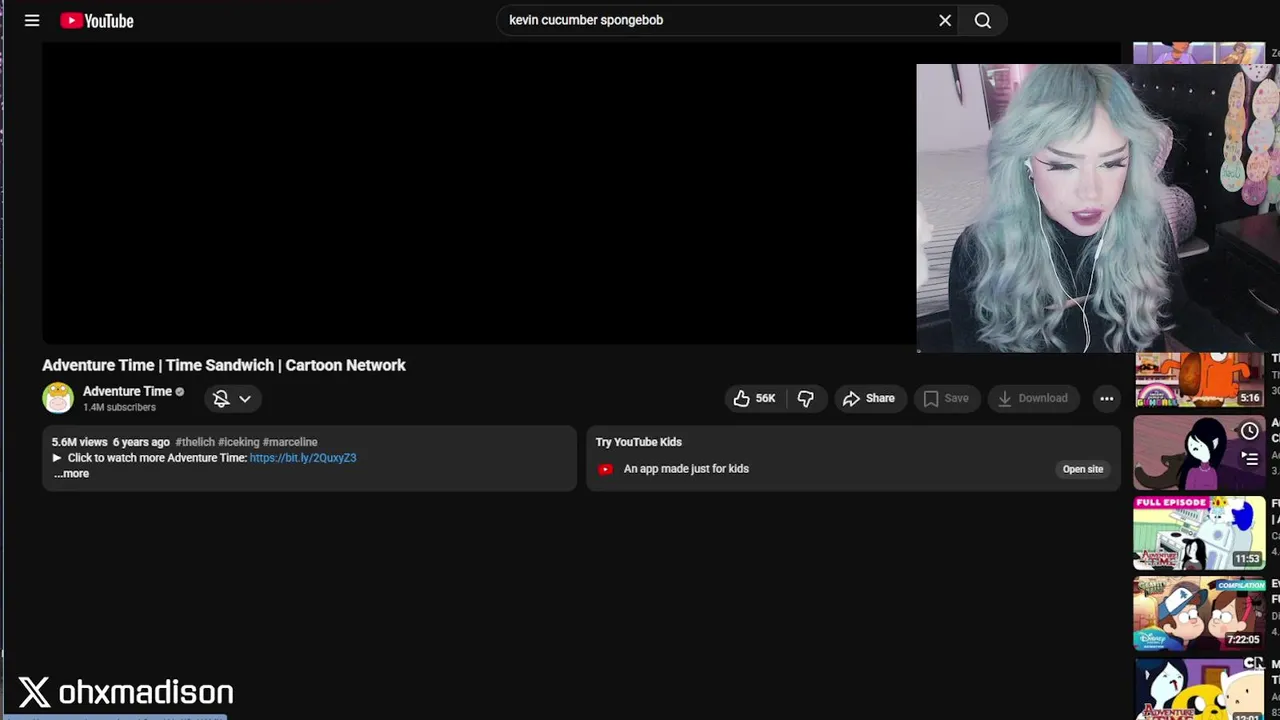
Task: Click the YouTube Kids logo icon
Action: coord(605,469)
